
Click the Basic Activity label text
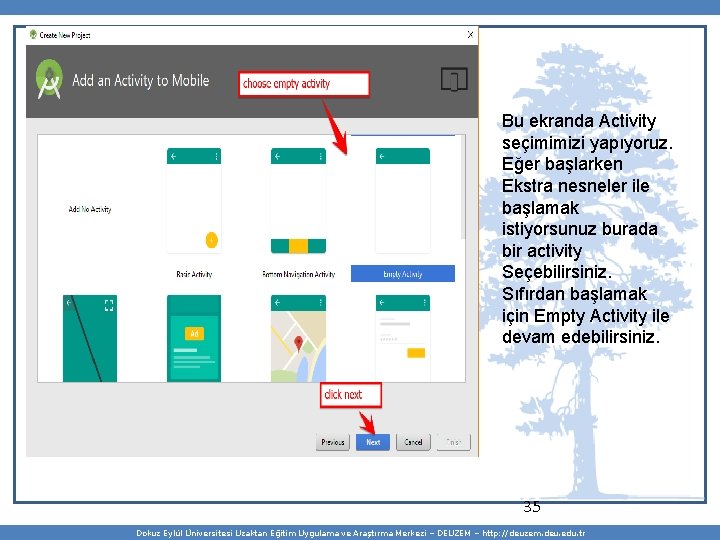[x=194, y=274]
